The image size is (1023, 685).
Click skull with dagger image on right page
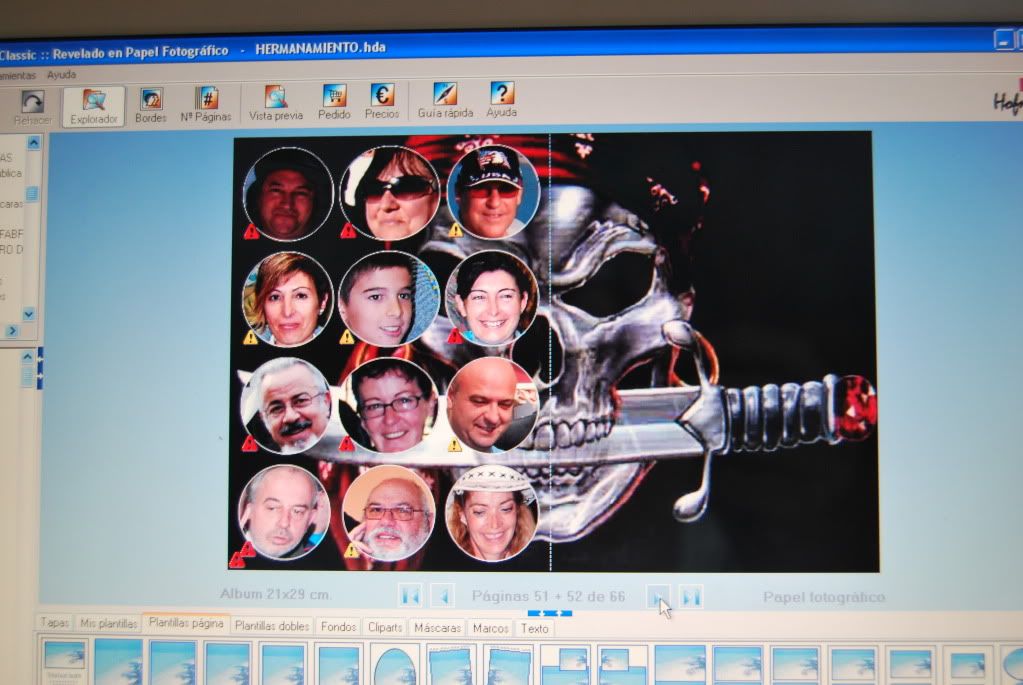(x=712, y=351)
